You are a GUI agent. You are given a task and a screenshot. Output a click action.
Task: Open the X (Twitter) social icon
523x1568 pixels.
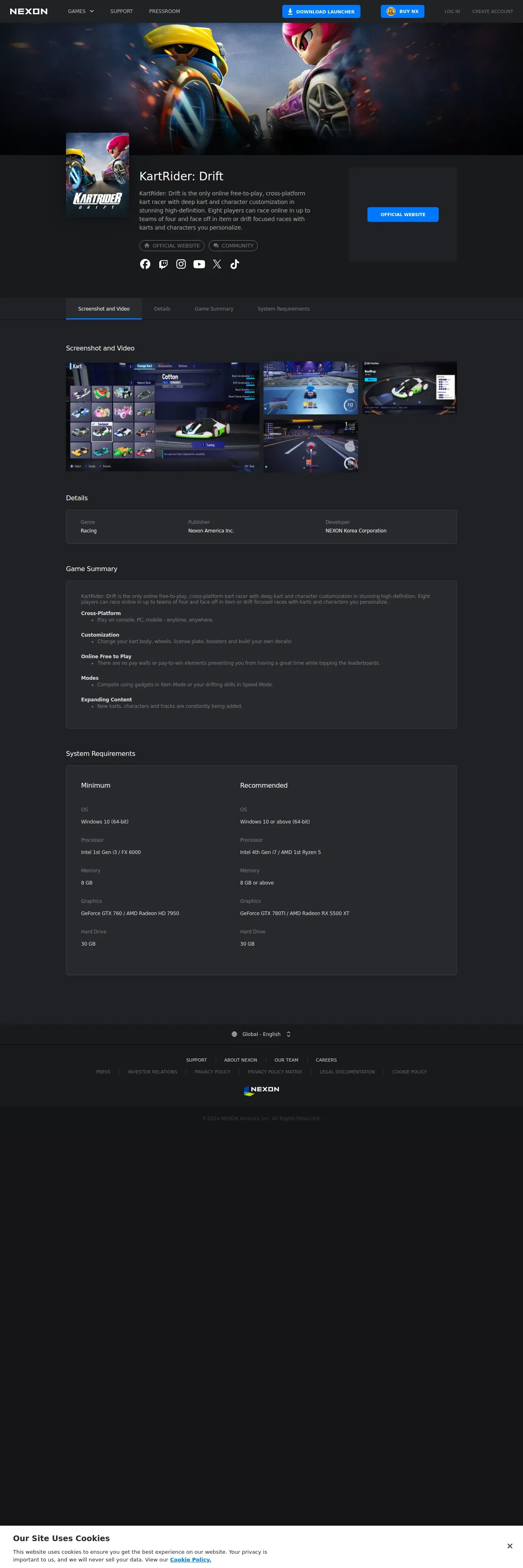[x=217, y=264]
